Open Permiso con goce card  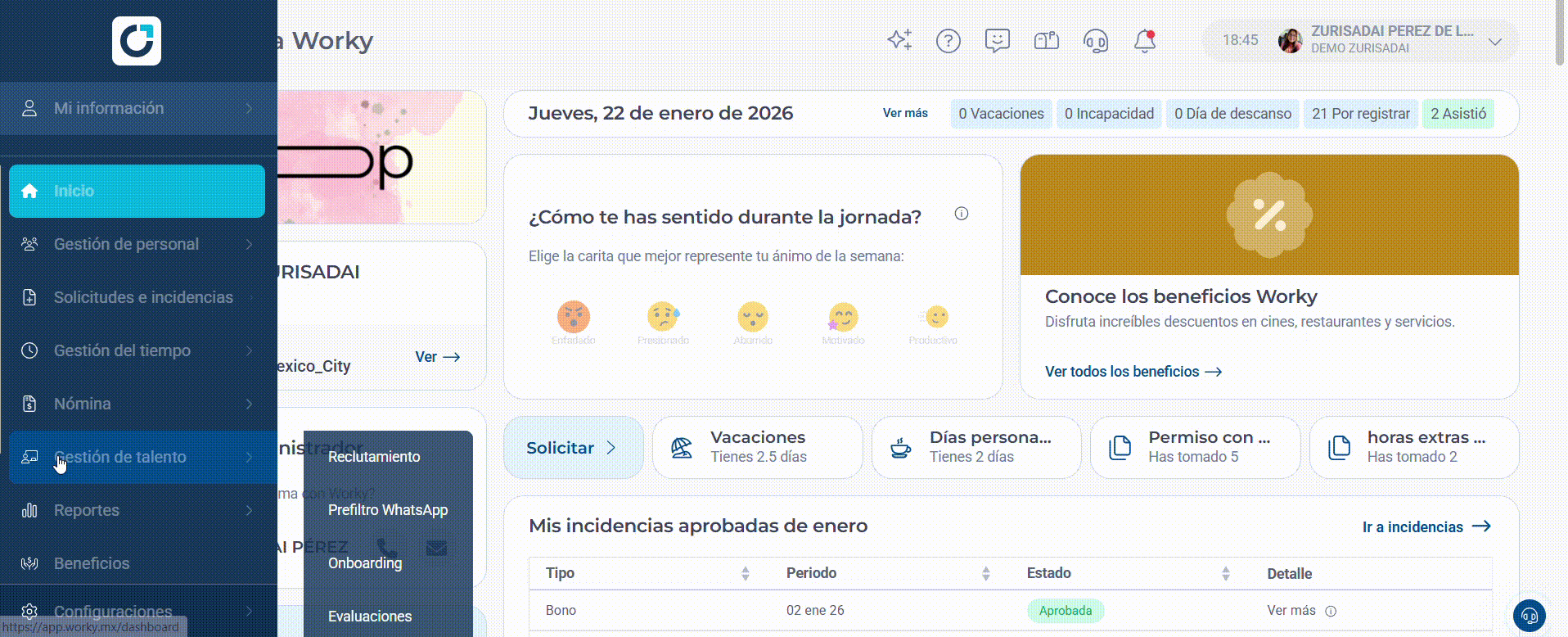tap(1196, 448)
